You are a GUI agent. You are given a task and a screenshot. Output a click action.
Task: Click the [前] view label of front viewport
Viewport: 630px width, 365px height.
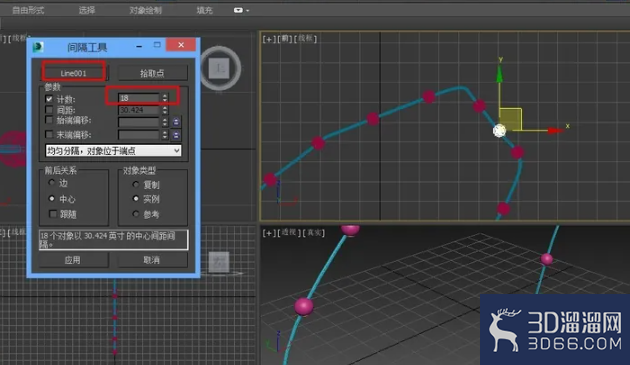pos(285,39)
